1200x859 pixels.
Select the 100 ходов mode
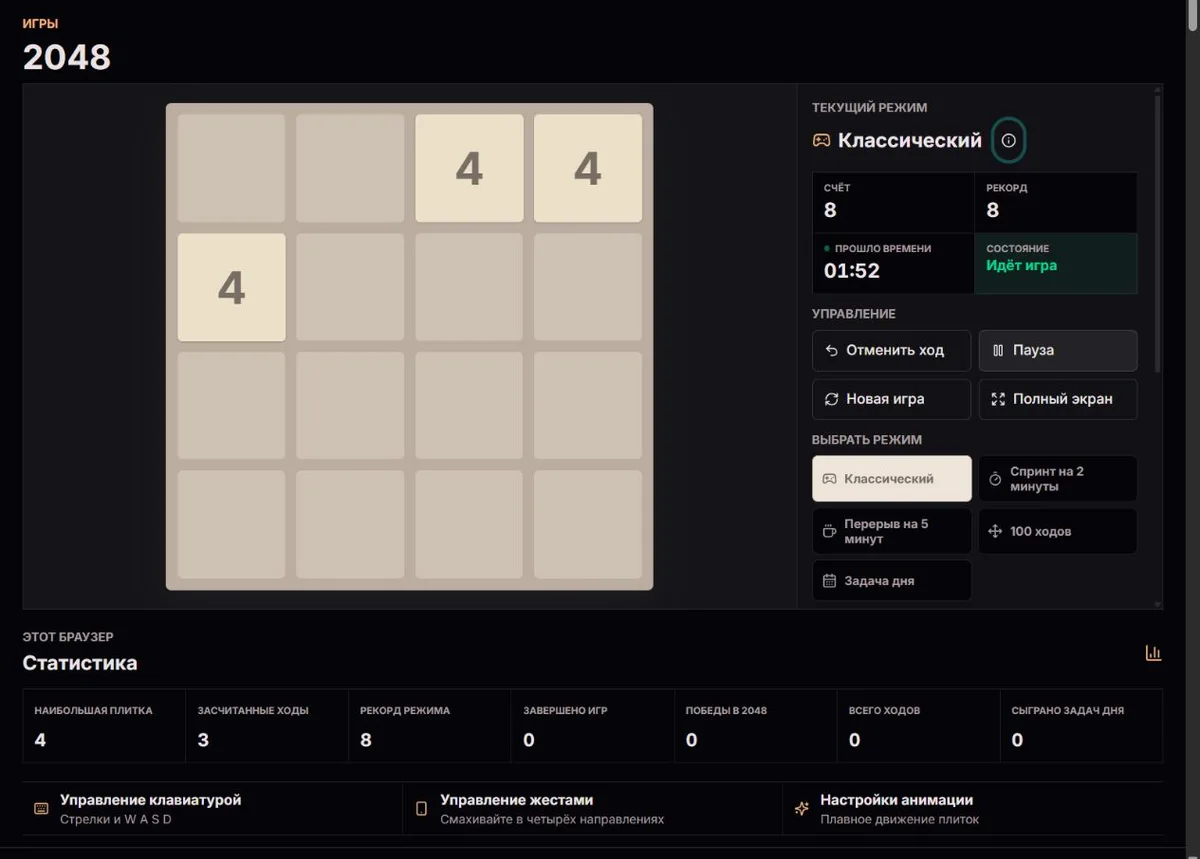1058,531
